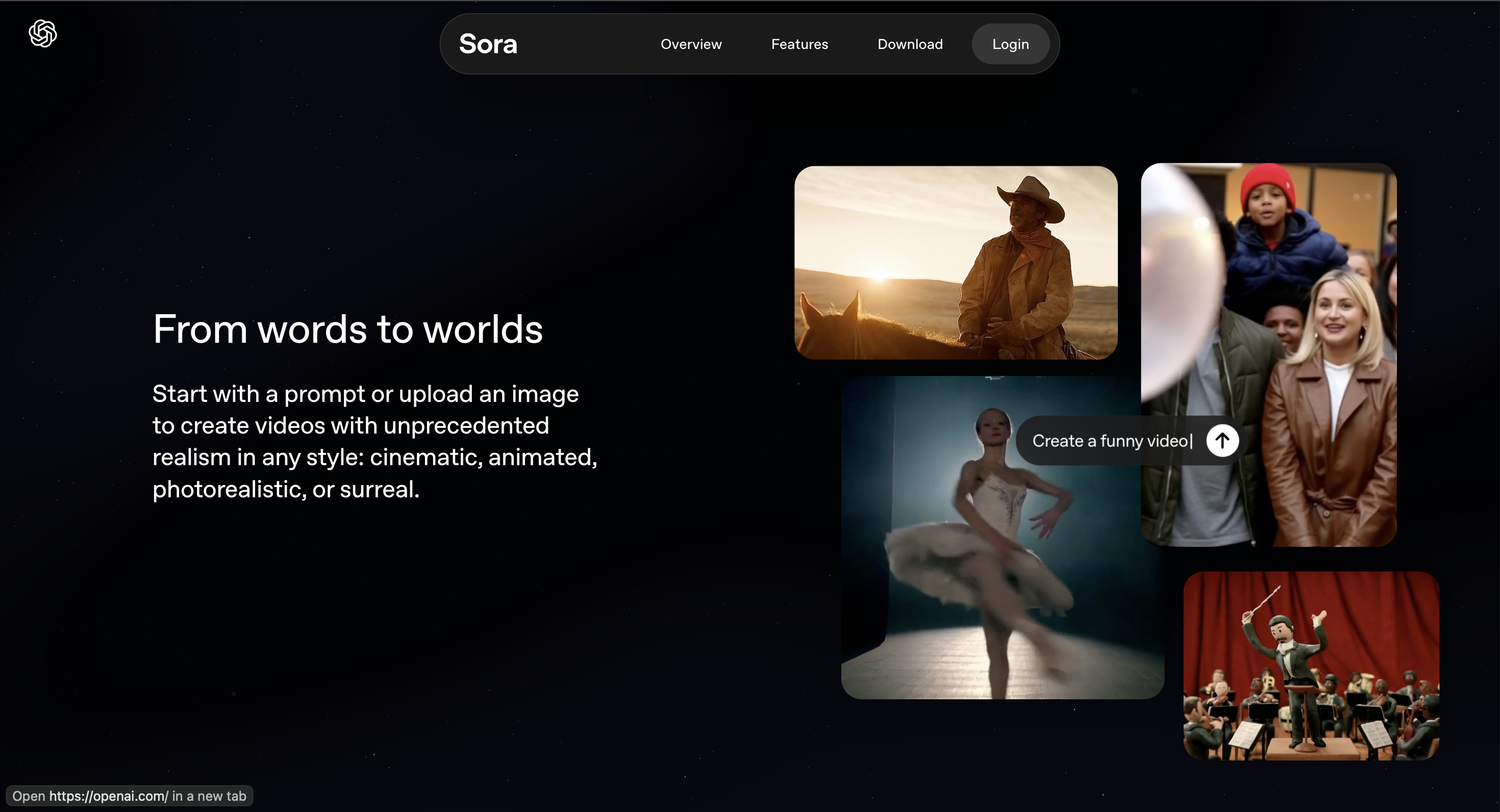Screen dimensions: 1500x812
Task: Go to the Download page
Action: point(910,44)
